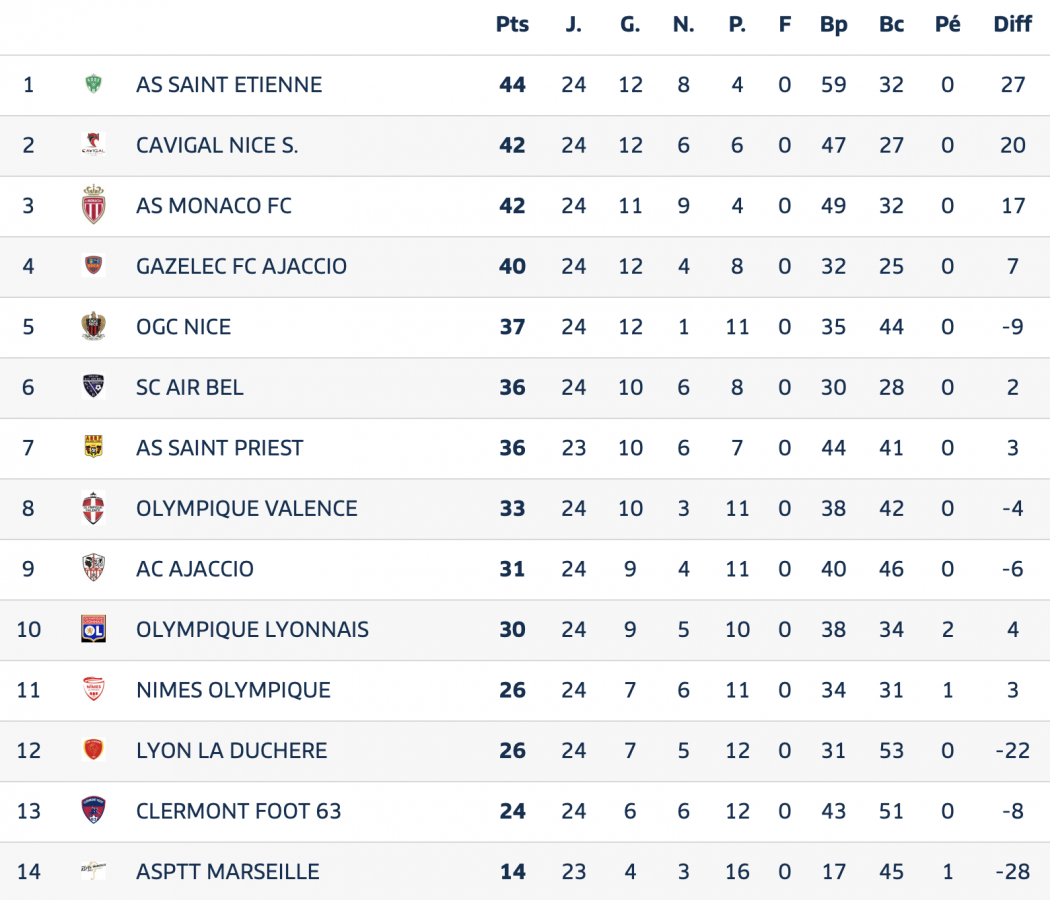Click the Gazelec FC Ajaccio badge
Screen dimensions: 1050x900
click(93, 266)
